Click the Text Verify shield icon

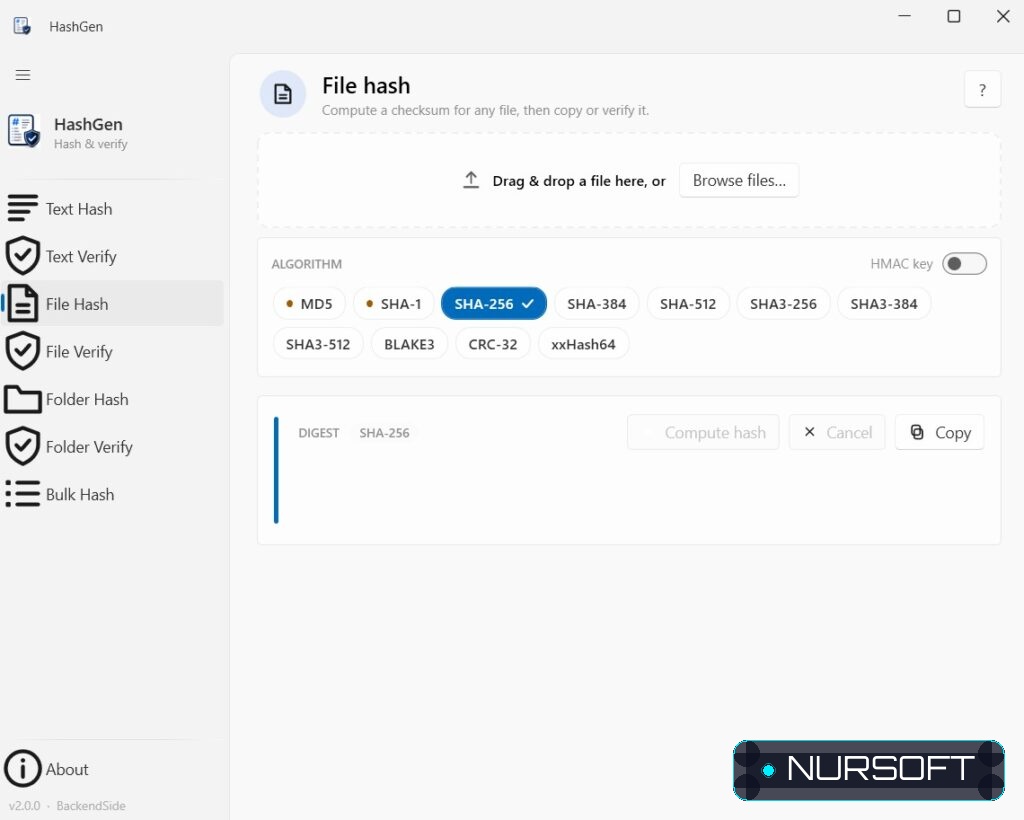pyautogui.click(x=23, y=256)
